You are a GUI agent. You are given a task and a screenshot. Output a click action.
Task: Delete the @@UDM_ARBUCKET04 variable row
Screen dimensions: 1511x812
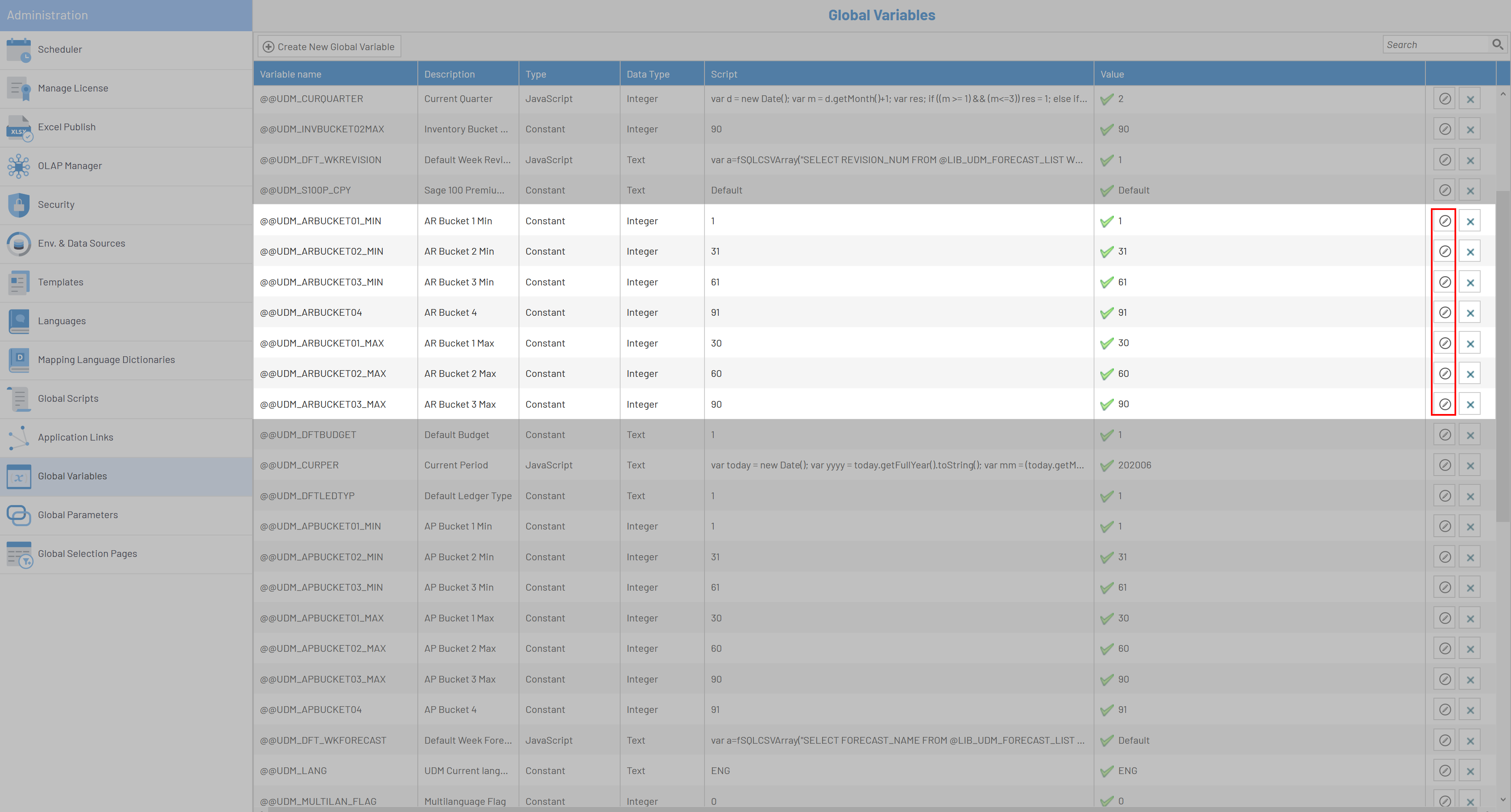click(1470, 313)
